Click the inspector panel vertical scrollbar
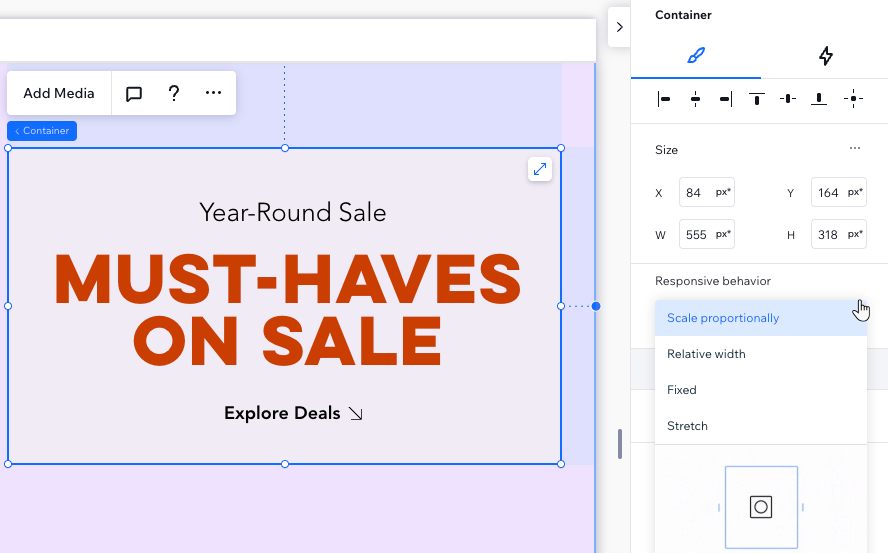888x553 pixels. (x=620, y=444)
